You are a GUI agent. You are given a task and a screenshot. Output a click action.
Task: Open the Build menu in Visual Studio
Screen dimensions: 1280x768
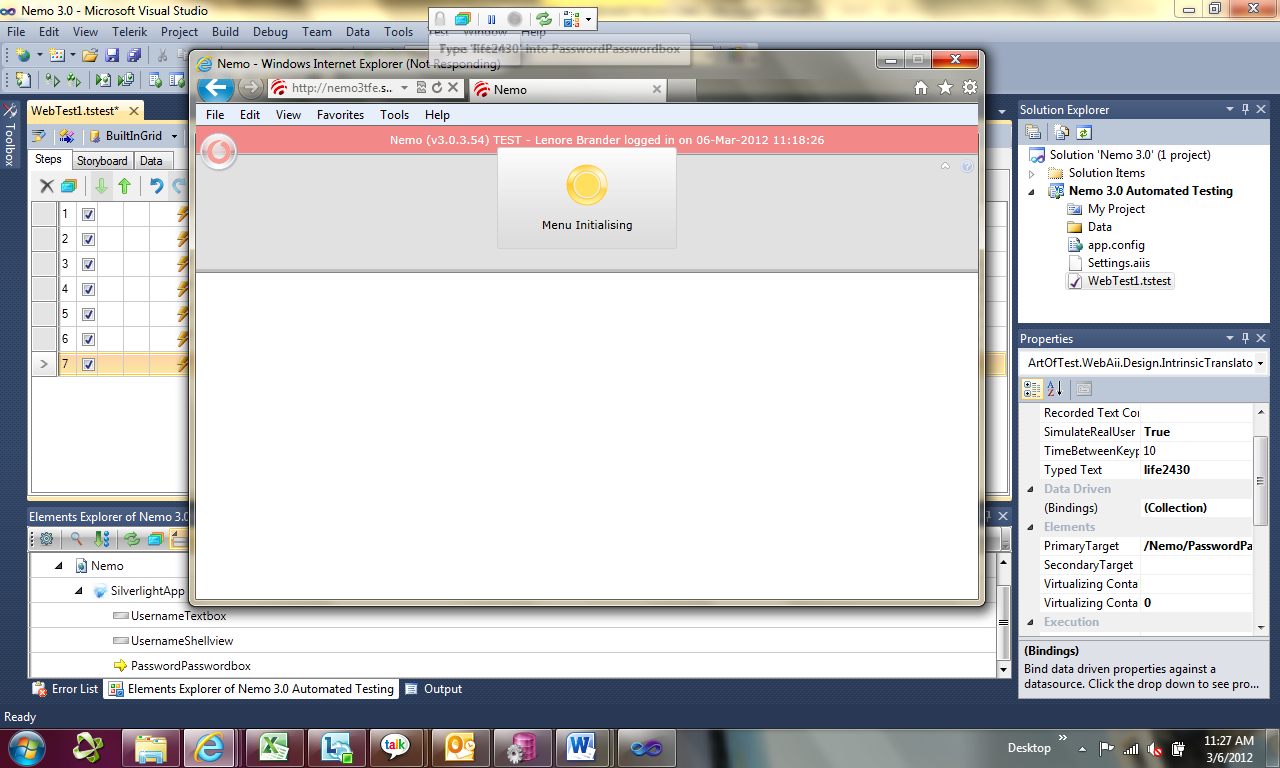point(226,32)
